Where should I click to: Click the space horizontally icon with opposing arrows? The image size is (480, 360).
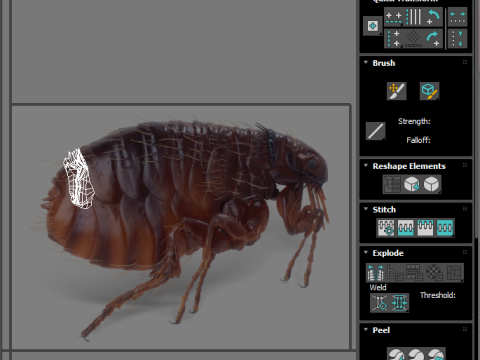point(457,17)
